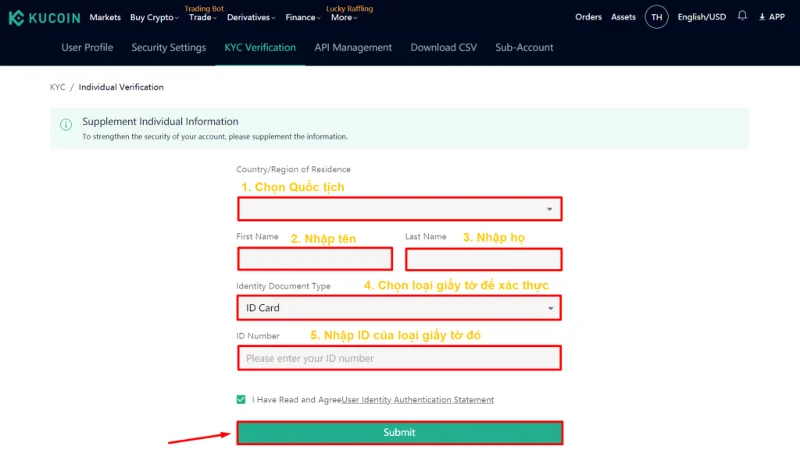Click the info icon in the banner
800x453 pixels.
66,124
